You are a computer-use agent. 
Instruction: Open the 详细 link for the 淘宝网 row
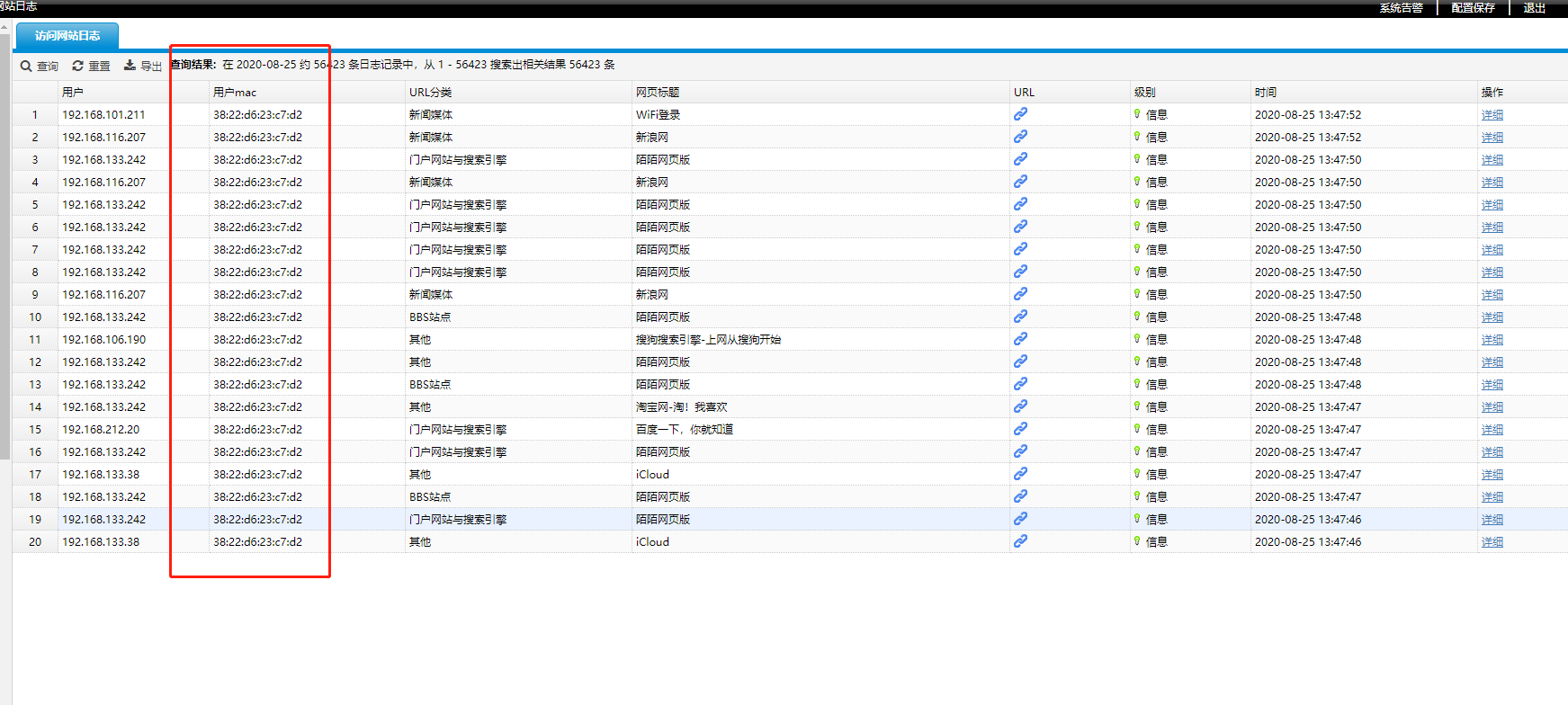pos(1492,407)
